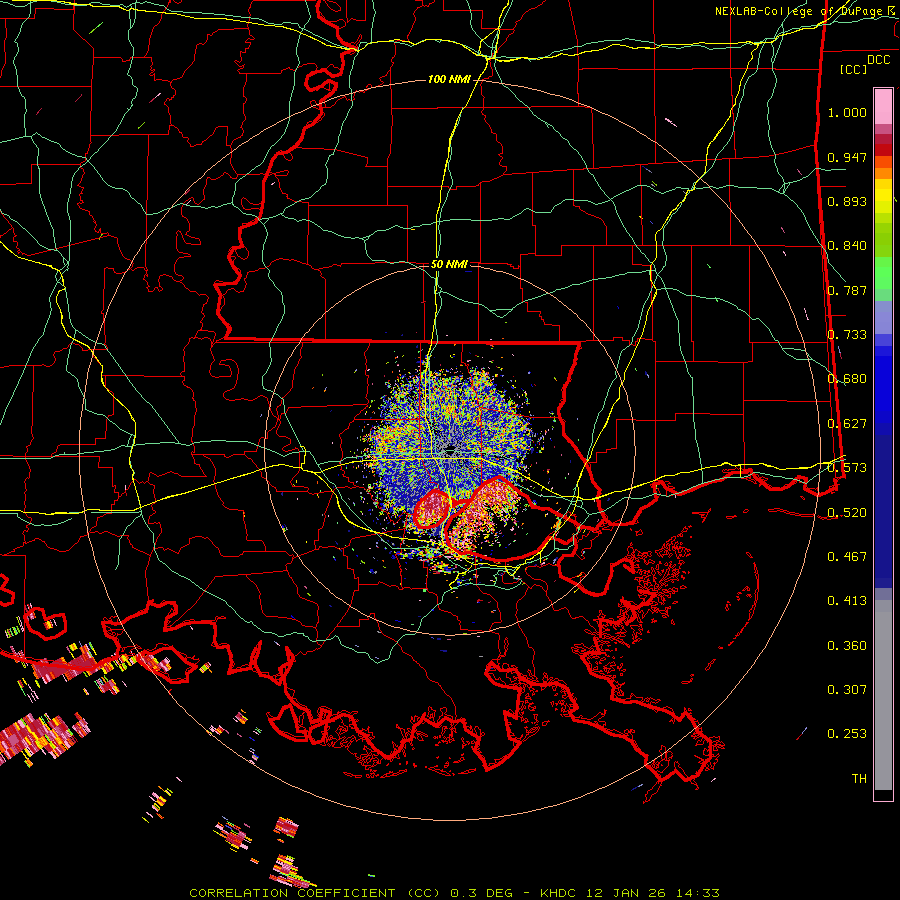Click the 100 NMI range ring label

[x=449, y=79]
